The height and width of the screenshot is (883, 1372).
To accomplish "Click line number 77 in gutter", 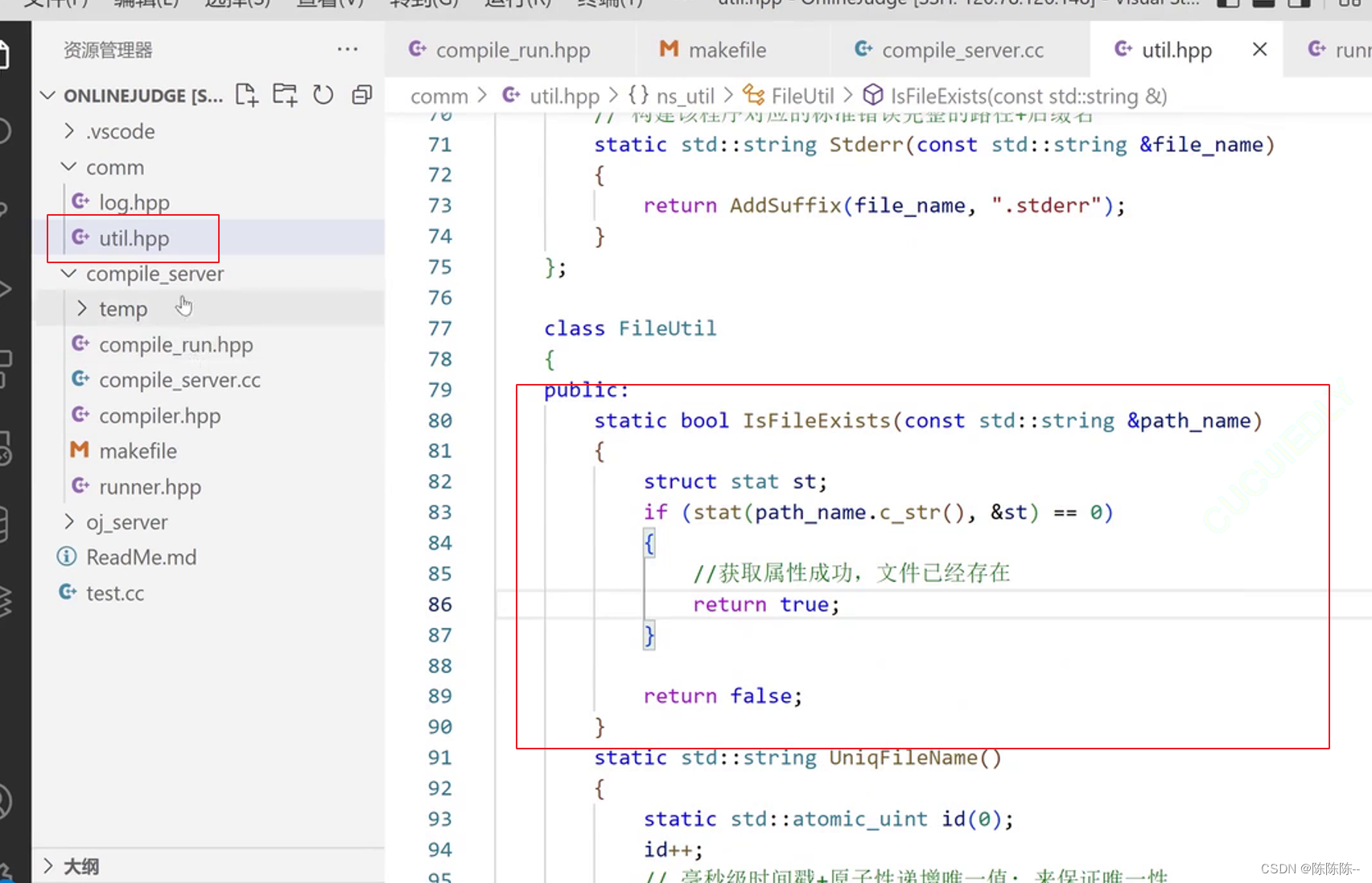I will coord(439,328).
